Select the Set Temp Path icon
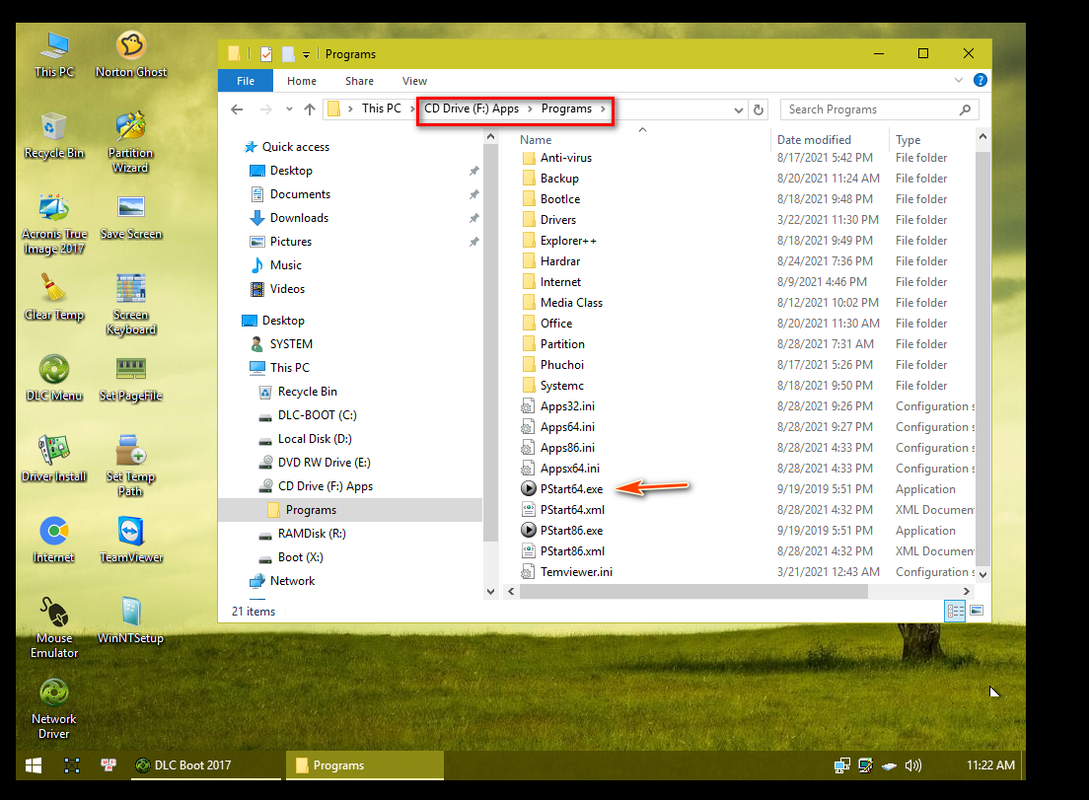 (131, 467)
